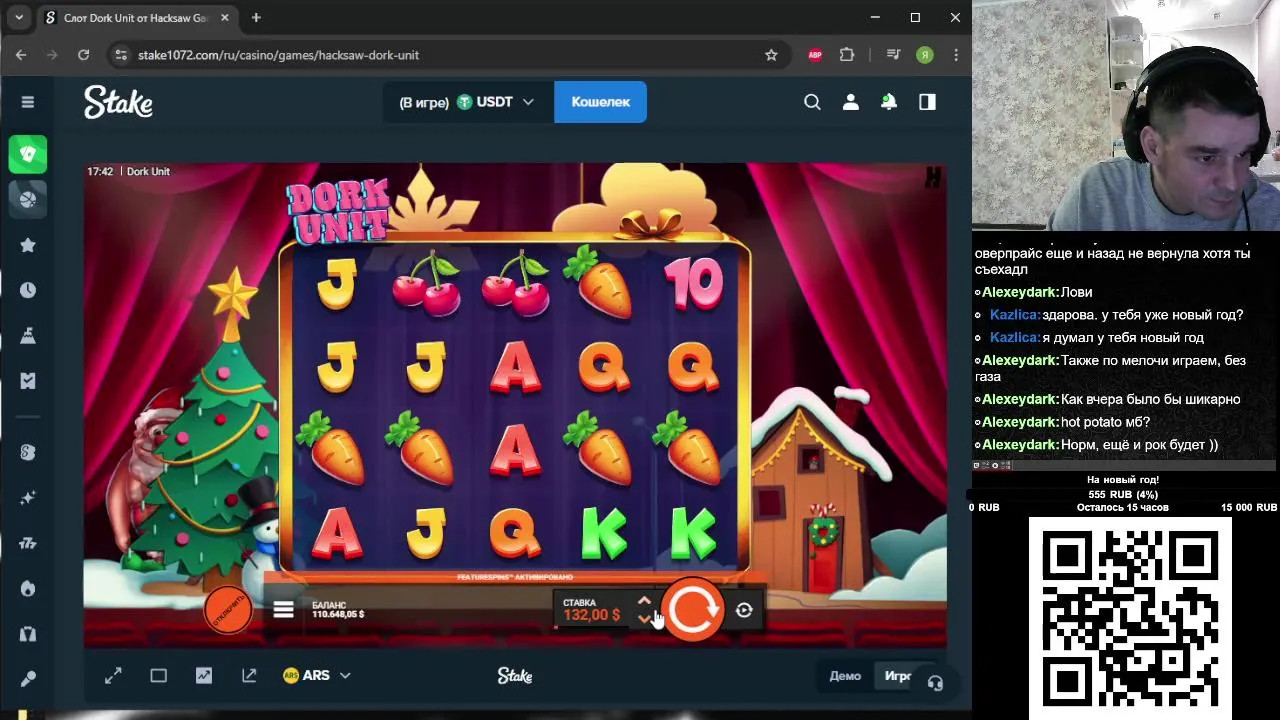Open live stats chart icon
The width and height of the screenshot is (1280, 720).
pyautogui.click(x=204, y=676)
